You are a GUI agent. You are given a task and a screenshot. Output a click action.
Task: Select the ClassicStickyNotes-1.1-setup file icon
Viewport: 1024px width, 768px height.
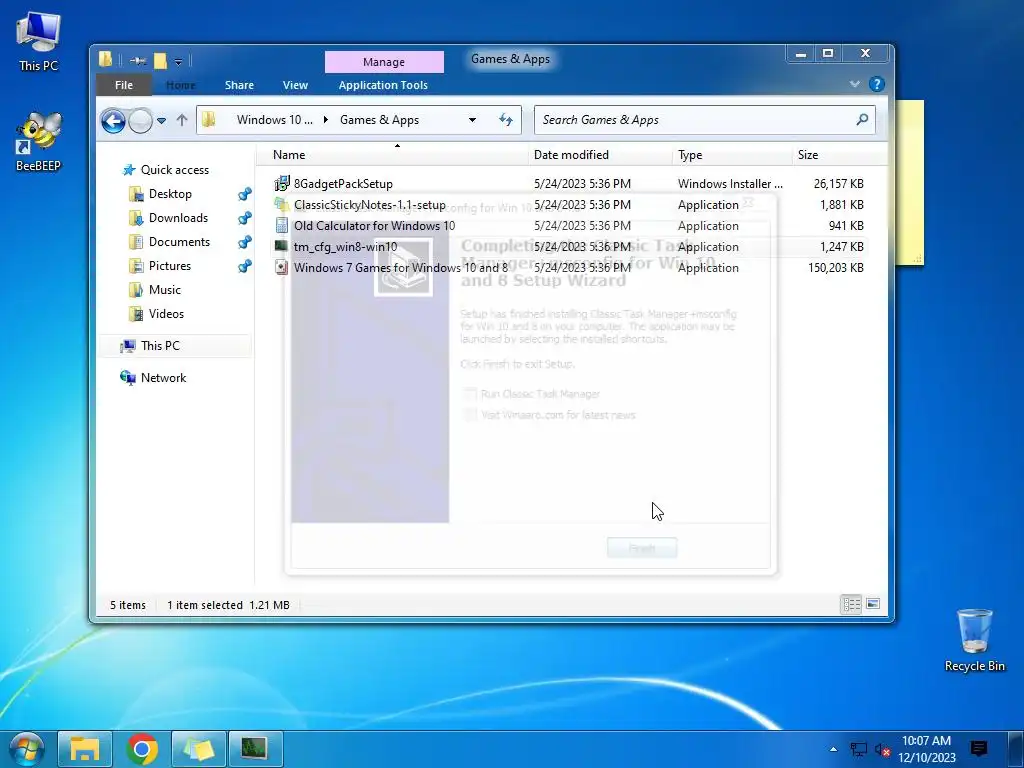[x=281, y=204]
